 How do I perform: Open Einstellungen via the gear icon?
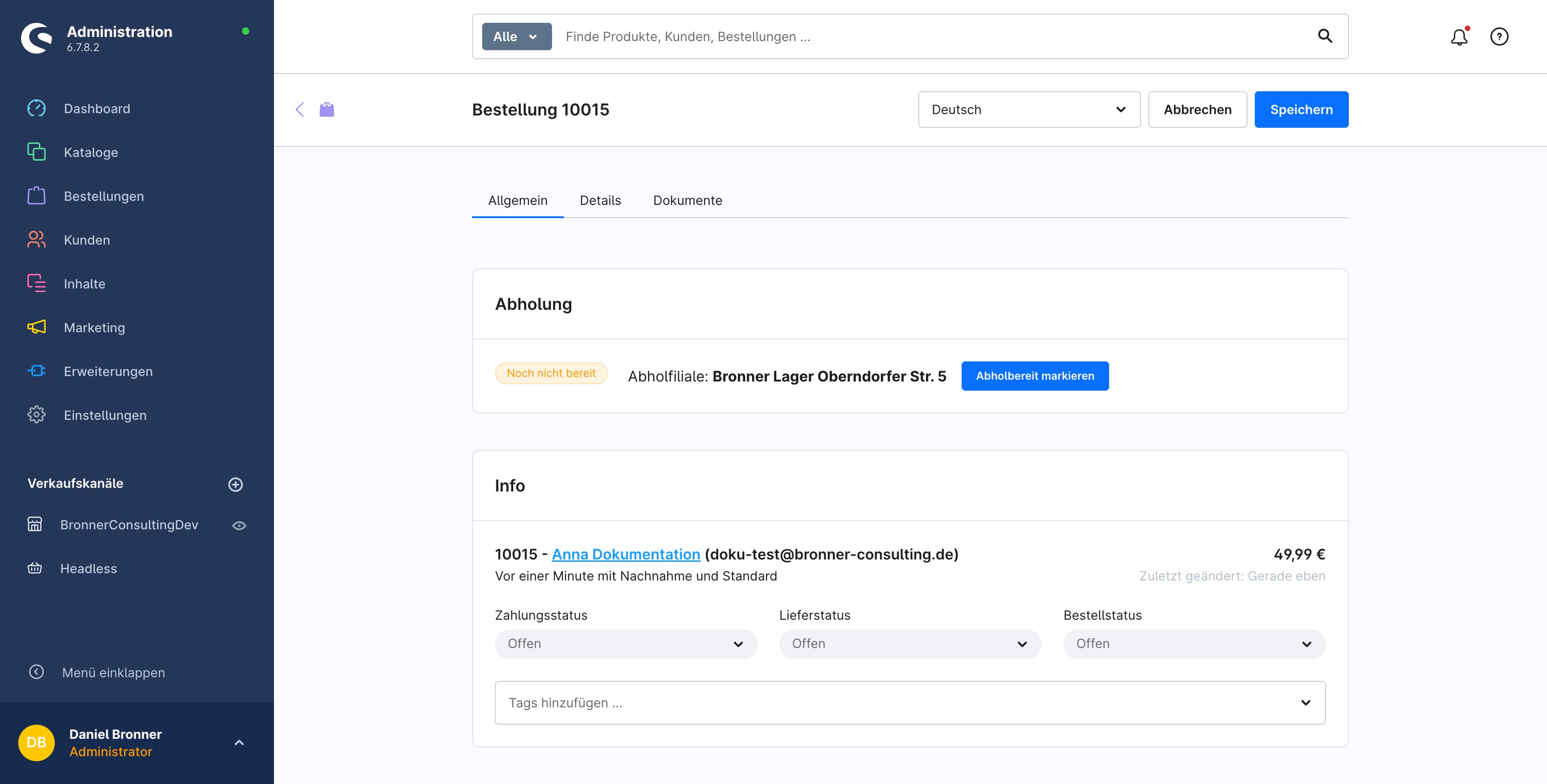click(36, 415)
